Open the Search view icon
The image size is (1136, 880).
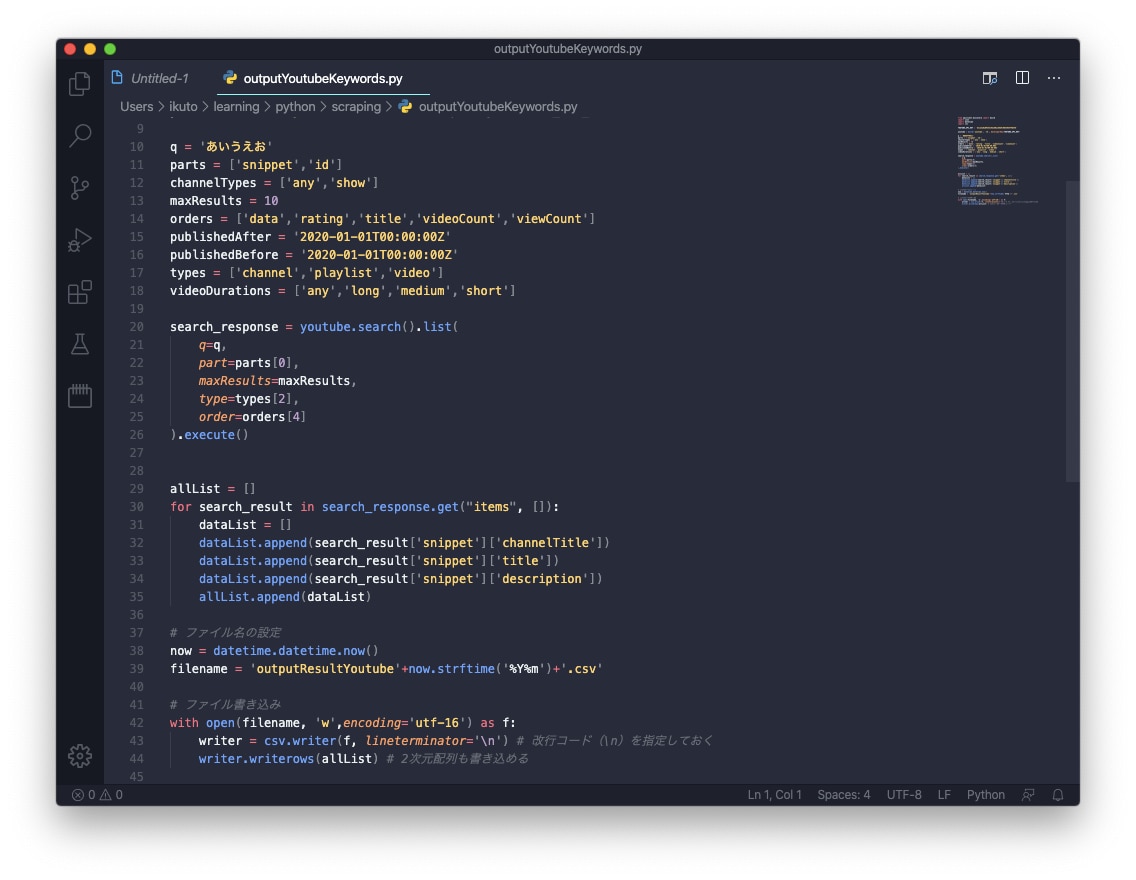(x=80, y=135)
